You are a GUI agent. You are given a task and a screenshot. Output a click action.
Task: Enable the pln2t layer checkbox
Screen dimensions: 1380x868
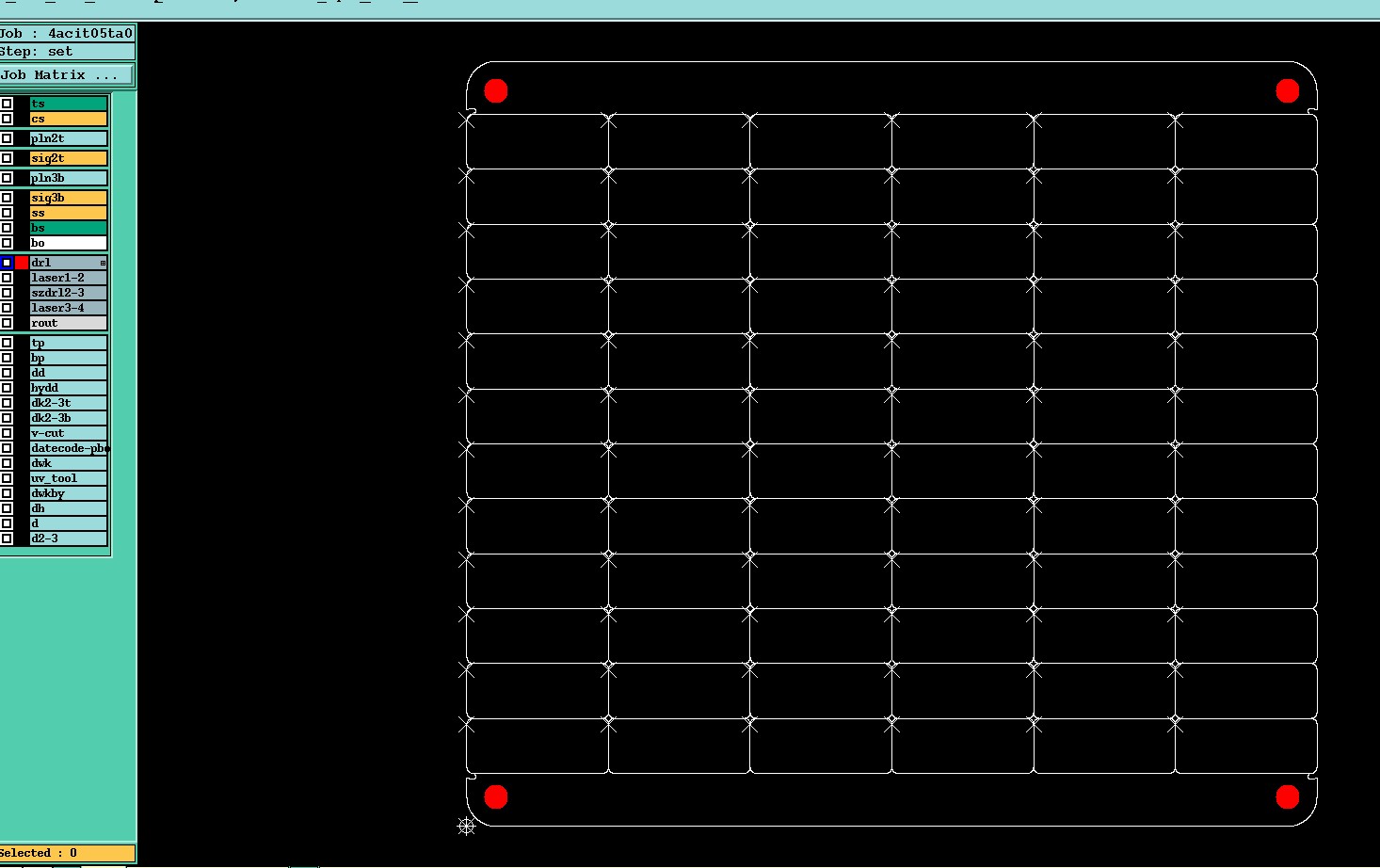(7, 138)
